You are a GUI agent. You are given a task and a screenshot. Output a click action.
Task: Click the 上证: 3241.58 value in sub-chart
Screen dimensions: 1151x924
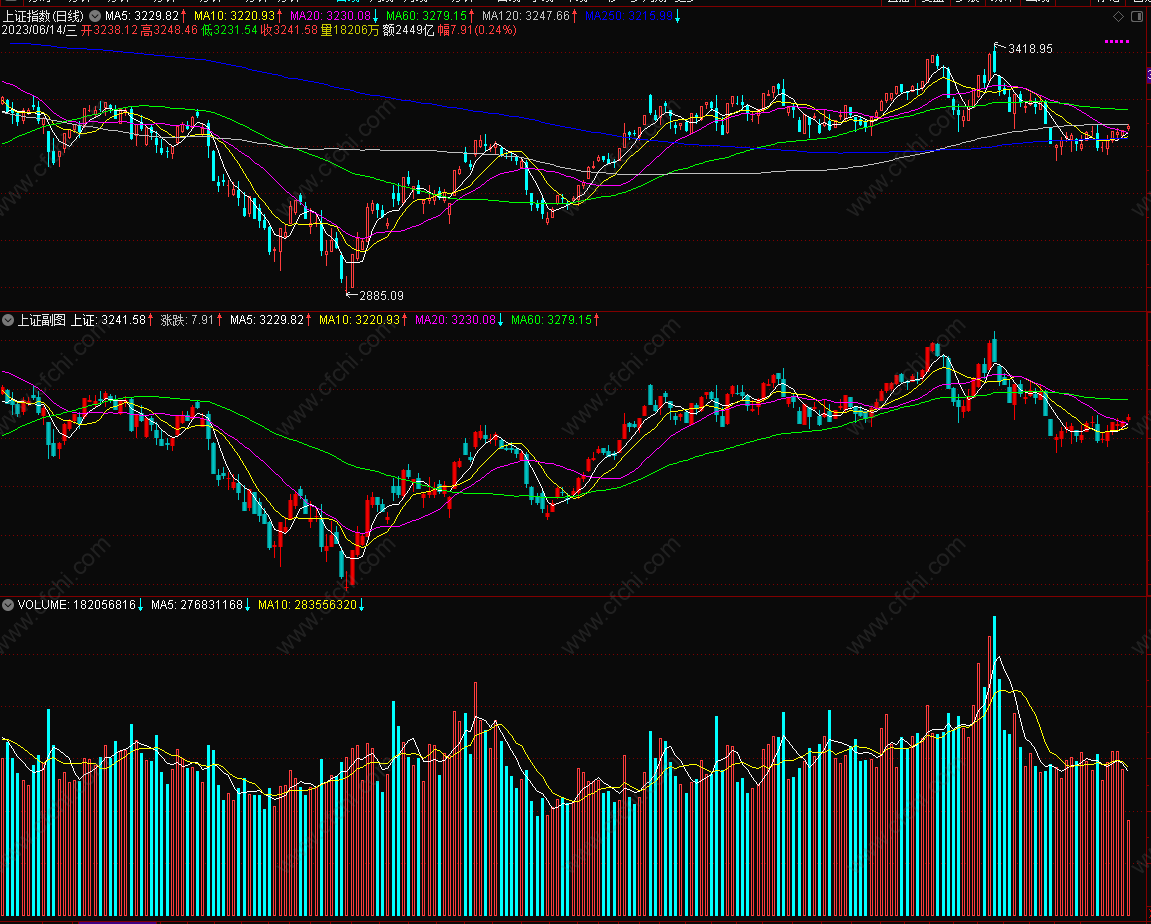click(x=108, y=320)
